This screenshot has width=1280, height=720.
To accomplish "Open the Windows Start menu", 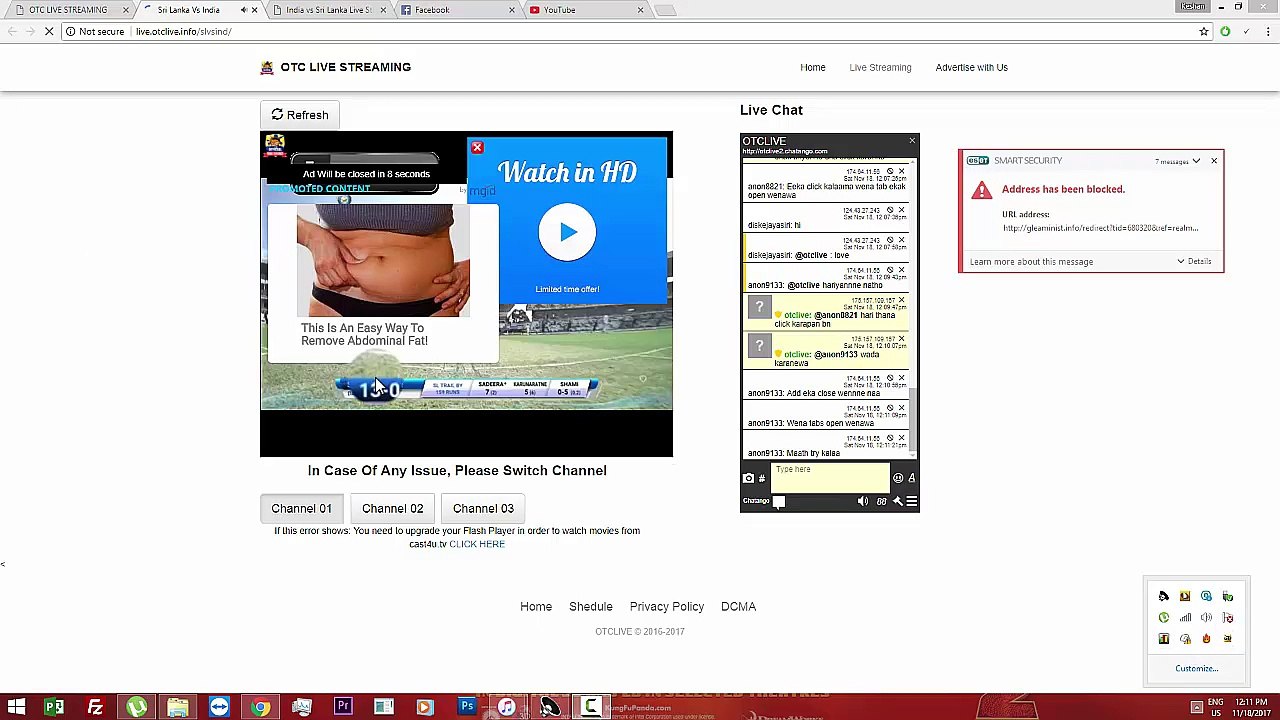I will tap(16, 708).
